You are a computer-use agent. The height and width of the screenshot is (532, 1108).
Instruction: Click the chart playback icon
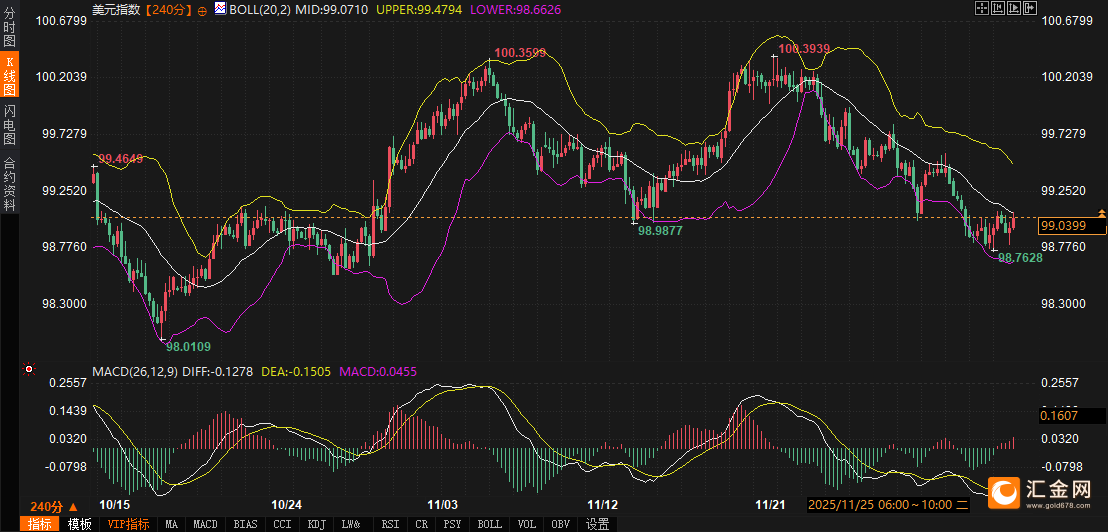click(x=1013, y=8)
